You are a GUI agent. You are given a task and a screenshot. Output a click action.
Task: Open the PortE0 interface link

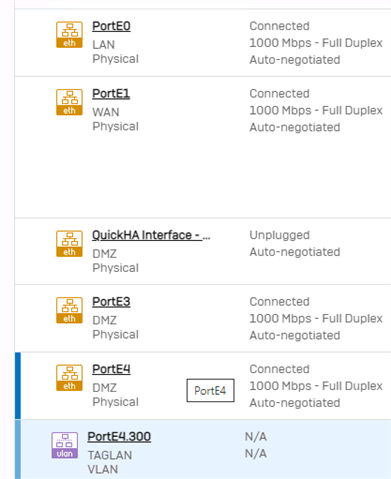pyautogui.click(x=111, y=26)
